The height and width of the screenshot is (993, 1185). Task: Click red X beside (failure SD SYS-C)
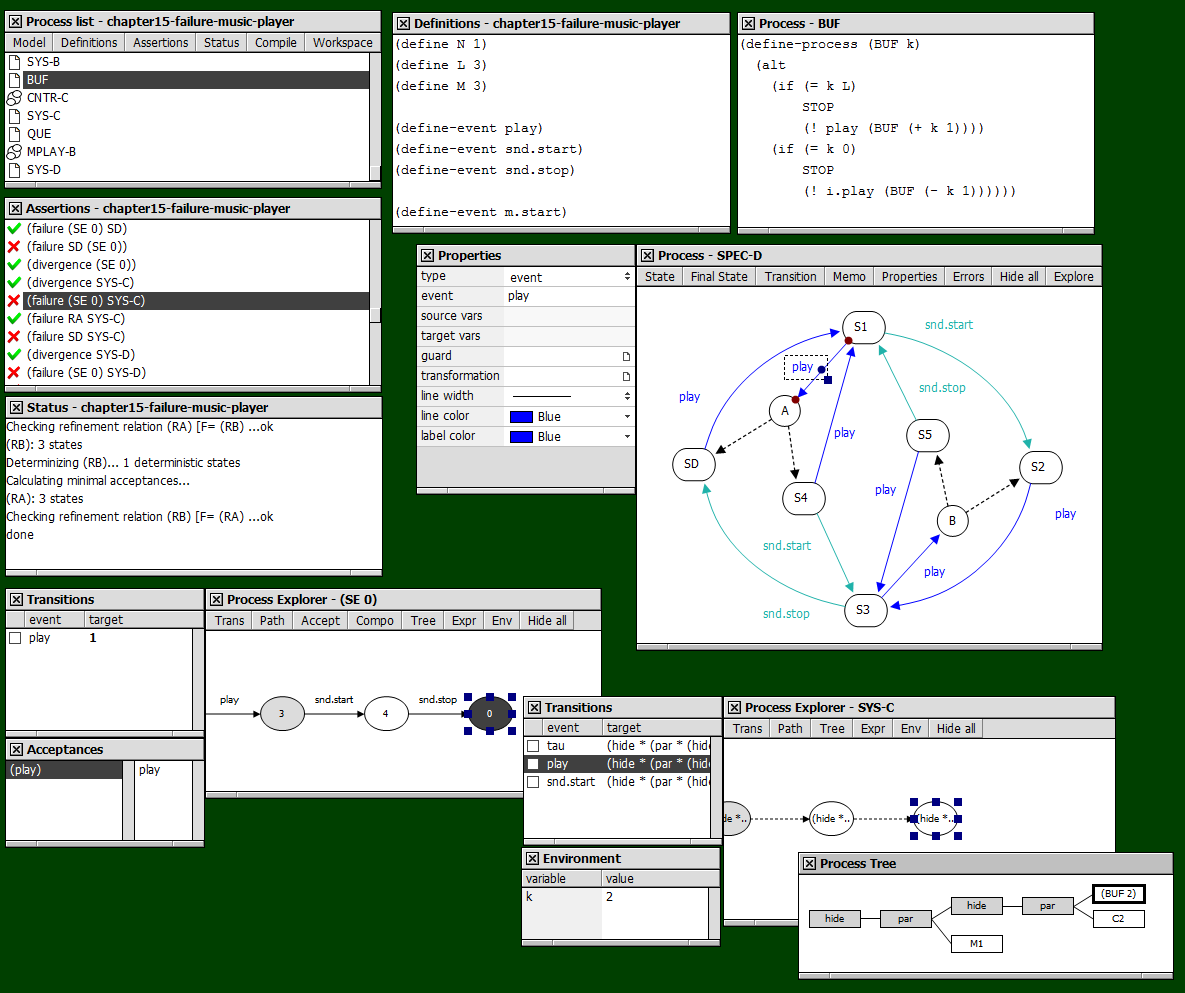click(x=14, y=337)
